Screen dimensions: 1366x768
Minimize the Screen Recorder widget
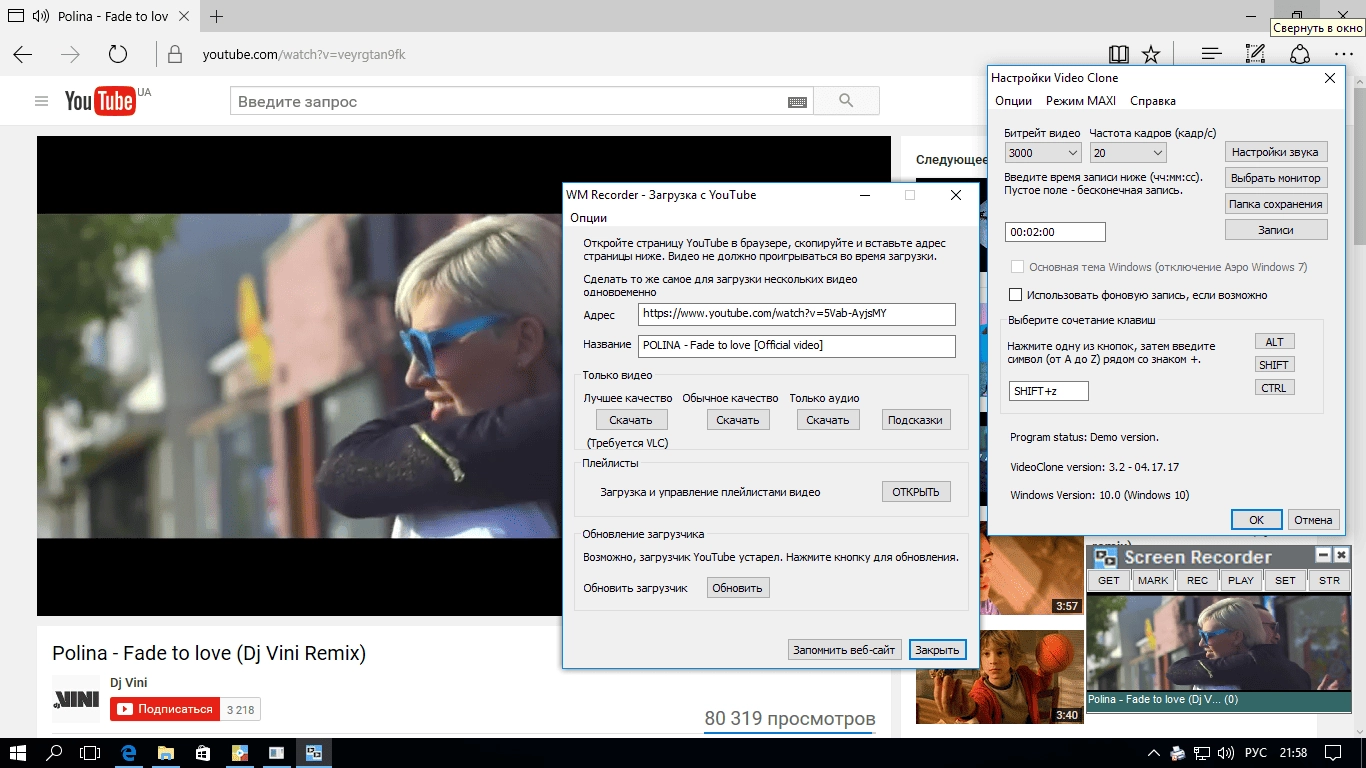coord(1323,555)
